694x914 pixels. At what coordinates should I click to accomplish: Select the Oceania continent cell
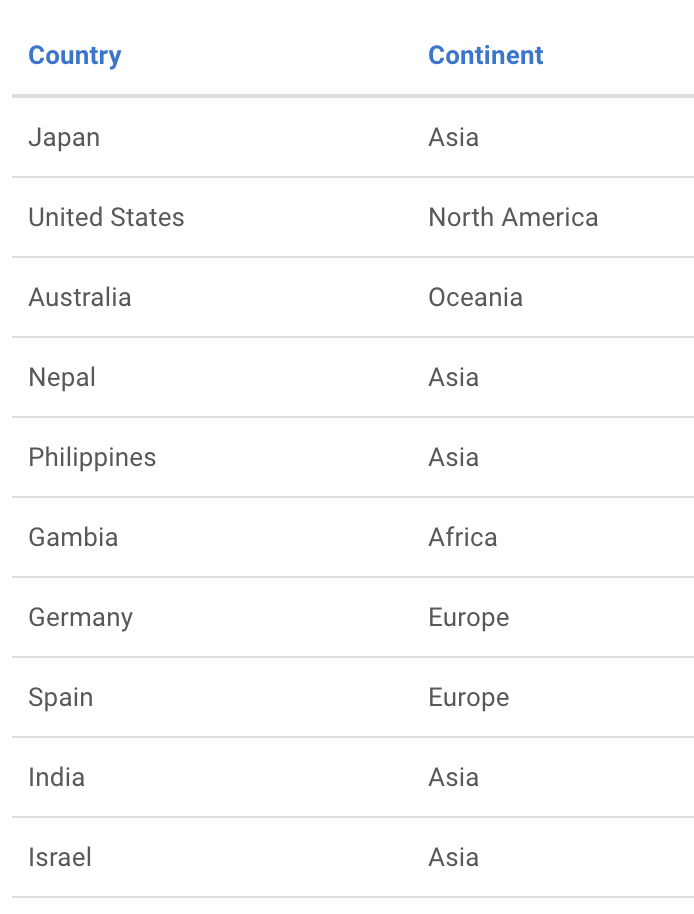pyautogui.click(x=475, y=297)
